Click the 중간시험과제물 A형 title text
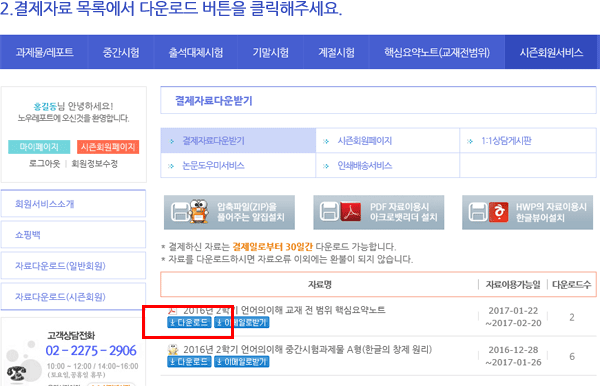Image resolution: width=600 pixels, height=390 pixels. pos(307,349)
